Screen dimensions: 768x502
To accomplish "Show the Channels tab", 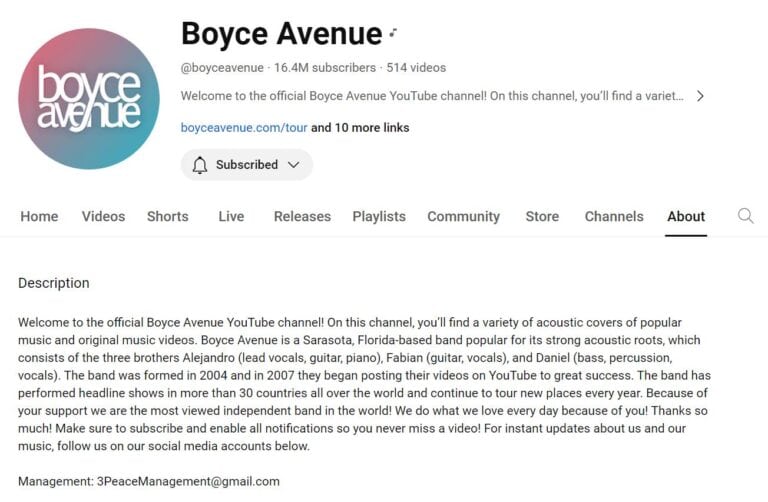I will tap(614, 216).
